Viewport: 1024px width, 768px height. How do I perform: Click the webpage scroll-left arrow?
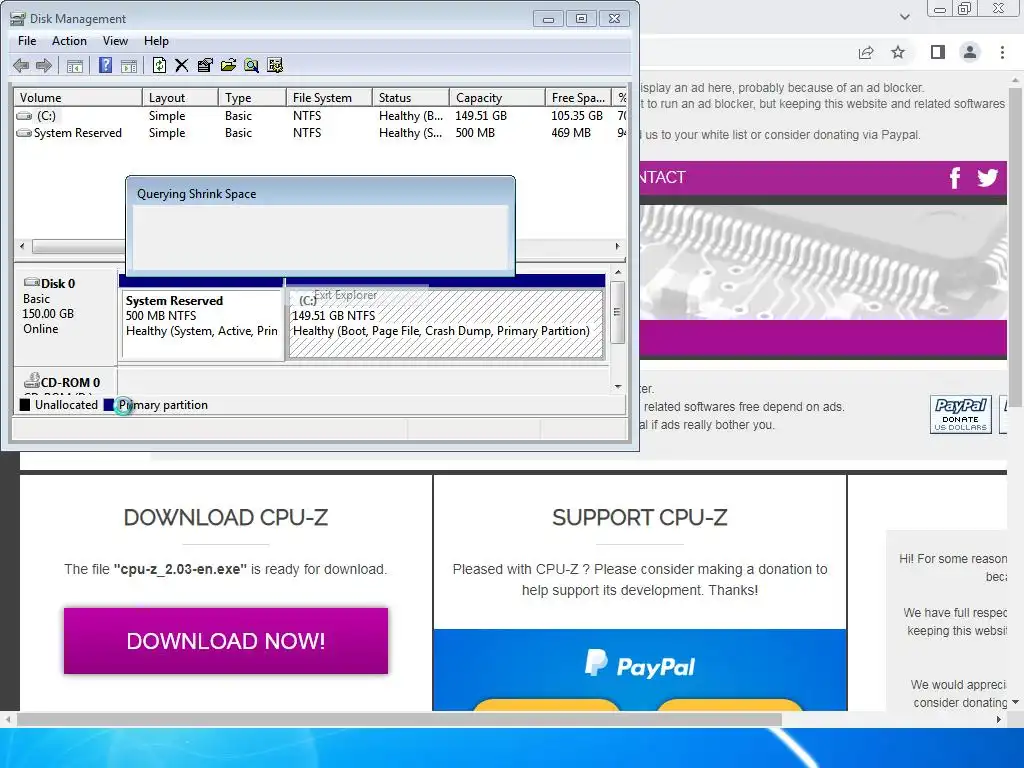(x=8, y=720)
